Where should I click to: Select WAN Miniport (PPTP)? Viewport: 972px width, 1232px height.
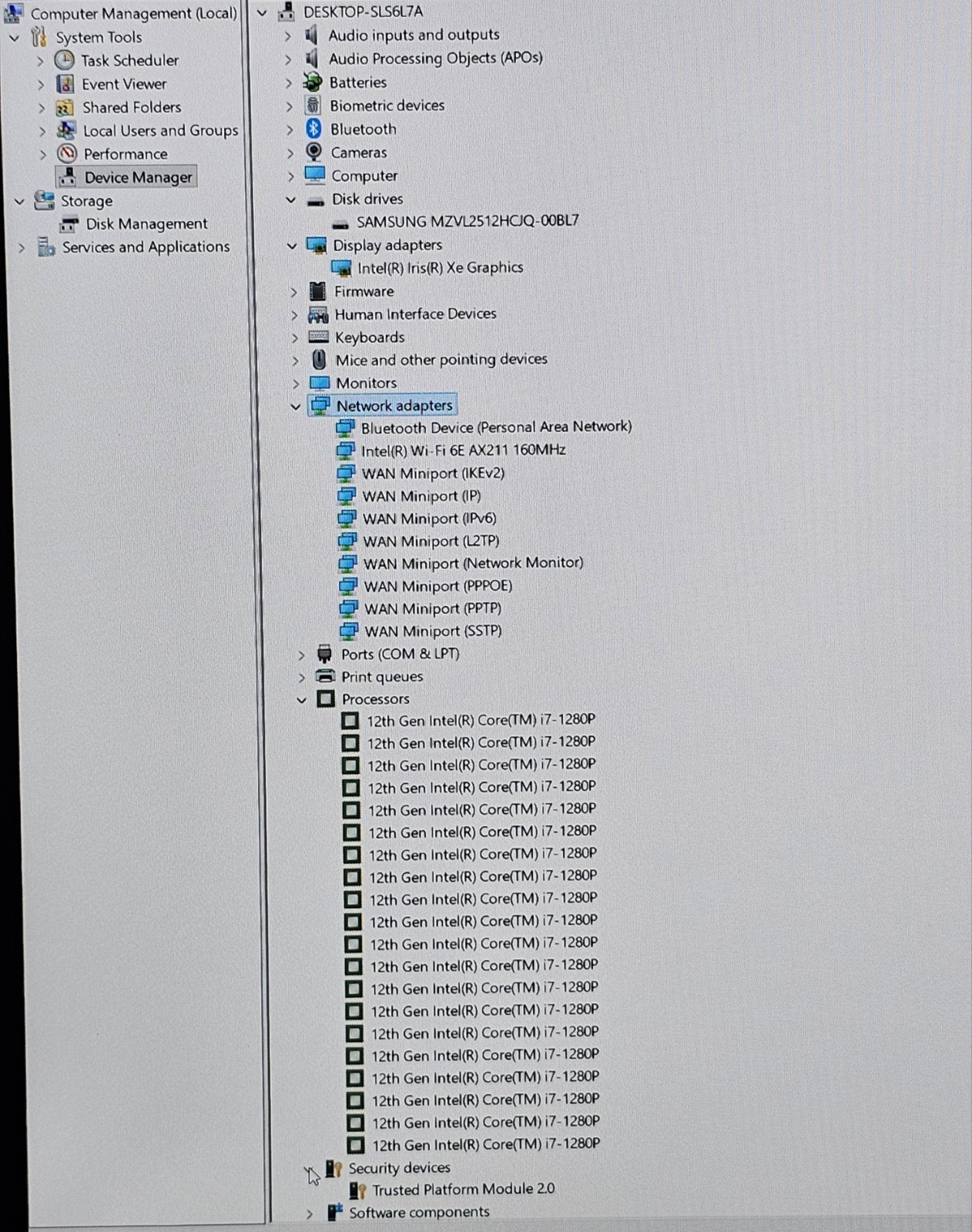[x=433, y=608]
